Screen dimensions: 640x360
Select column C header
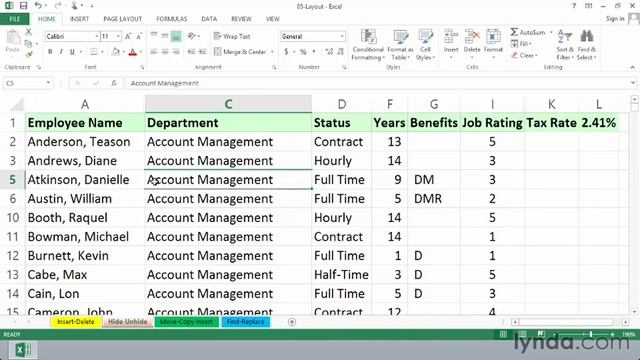(x=228, y=104)
